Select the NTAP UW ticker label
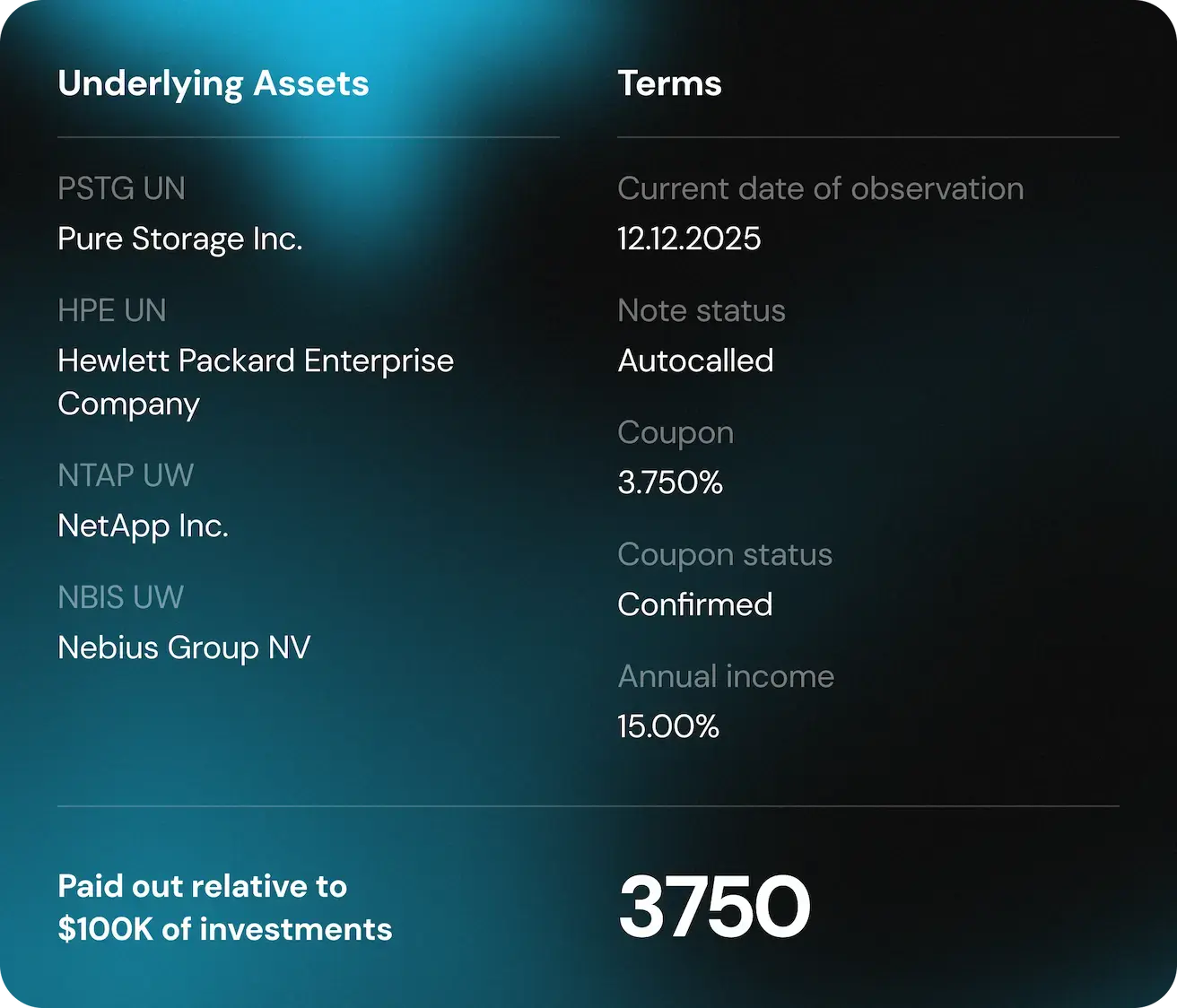1177x1008 pixels. click(126, 475)
